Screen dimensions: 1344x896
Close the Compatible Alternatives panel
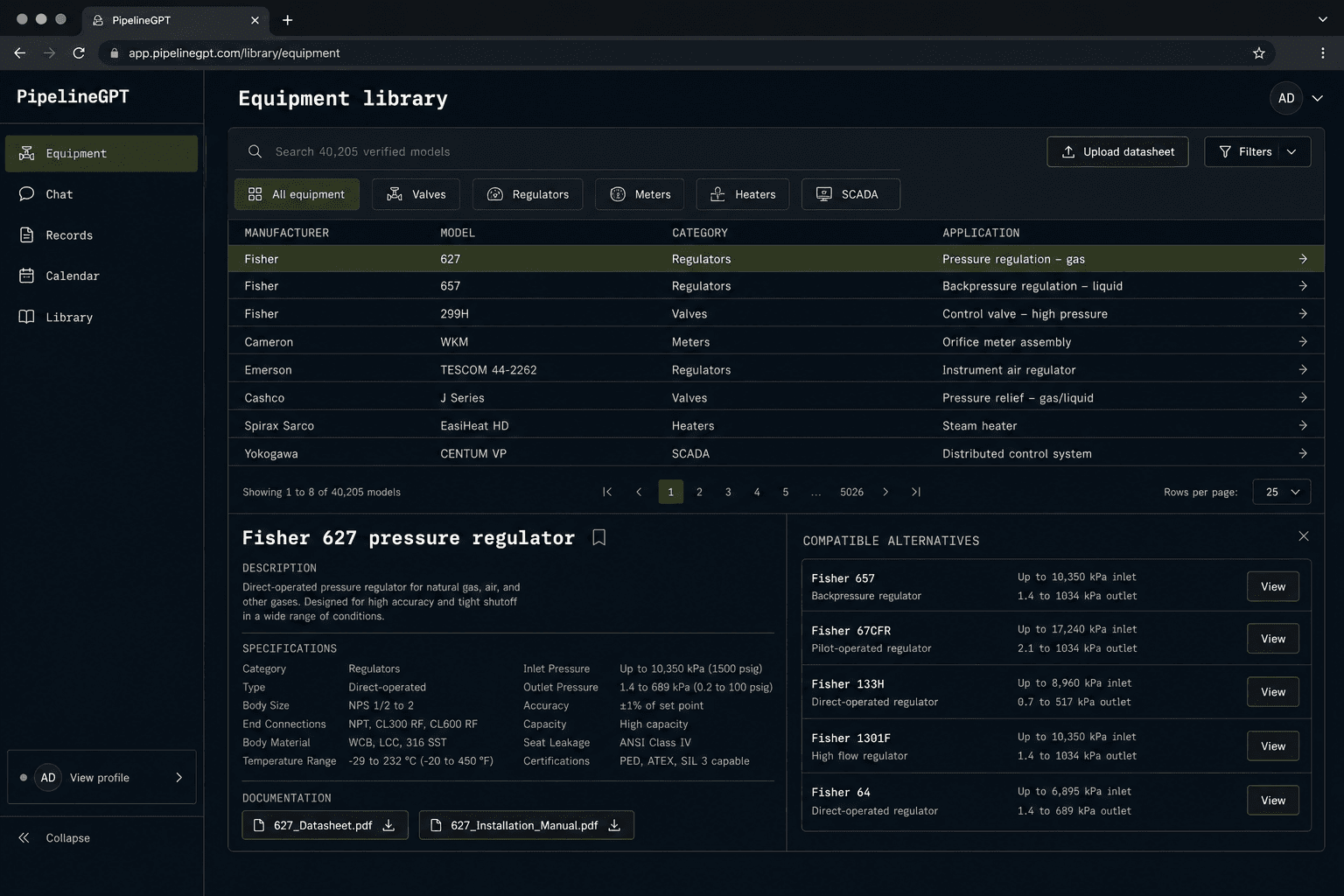(x=1304, y=535)
